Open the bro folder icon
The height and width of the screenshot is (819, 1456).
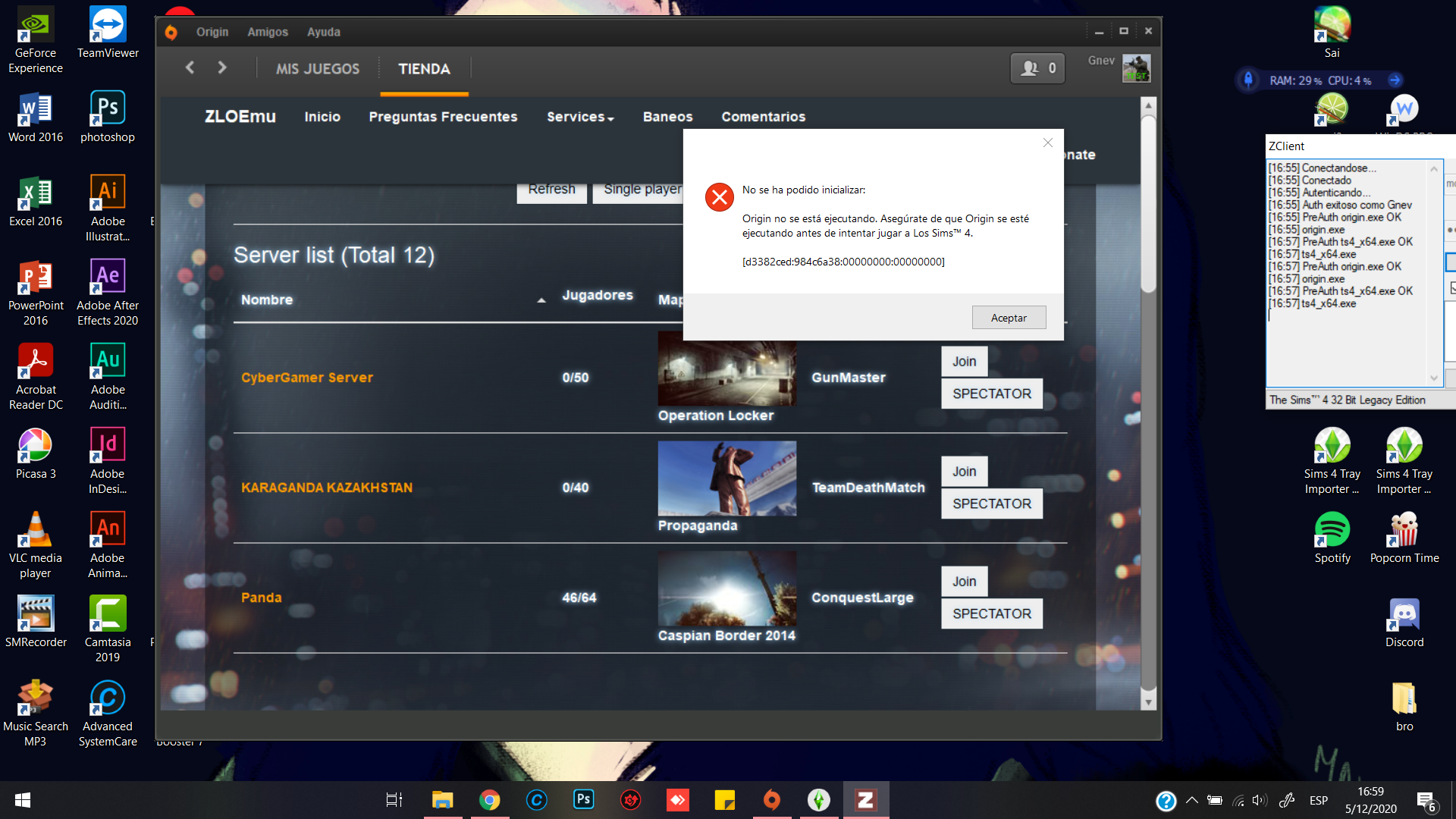point(1404,706)
